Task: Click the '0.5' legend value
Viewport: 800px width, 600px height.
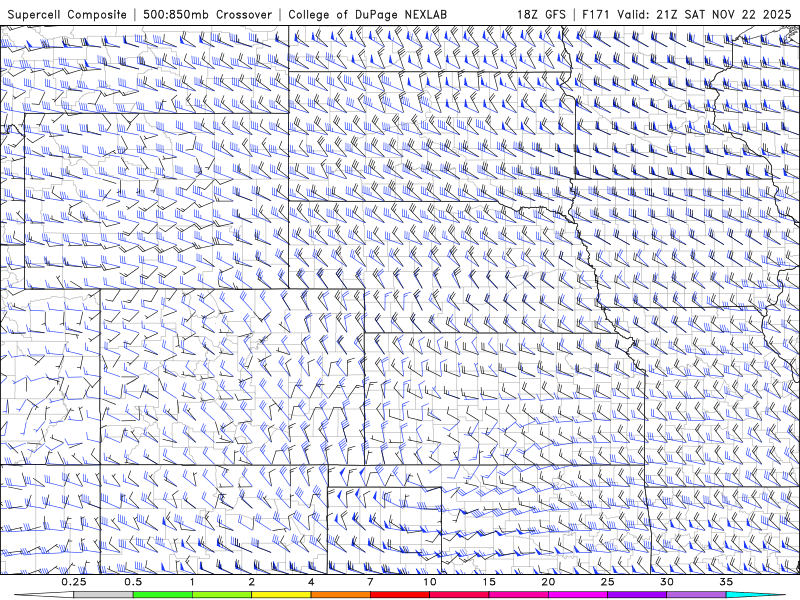Action: 133,582
